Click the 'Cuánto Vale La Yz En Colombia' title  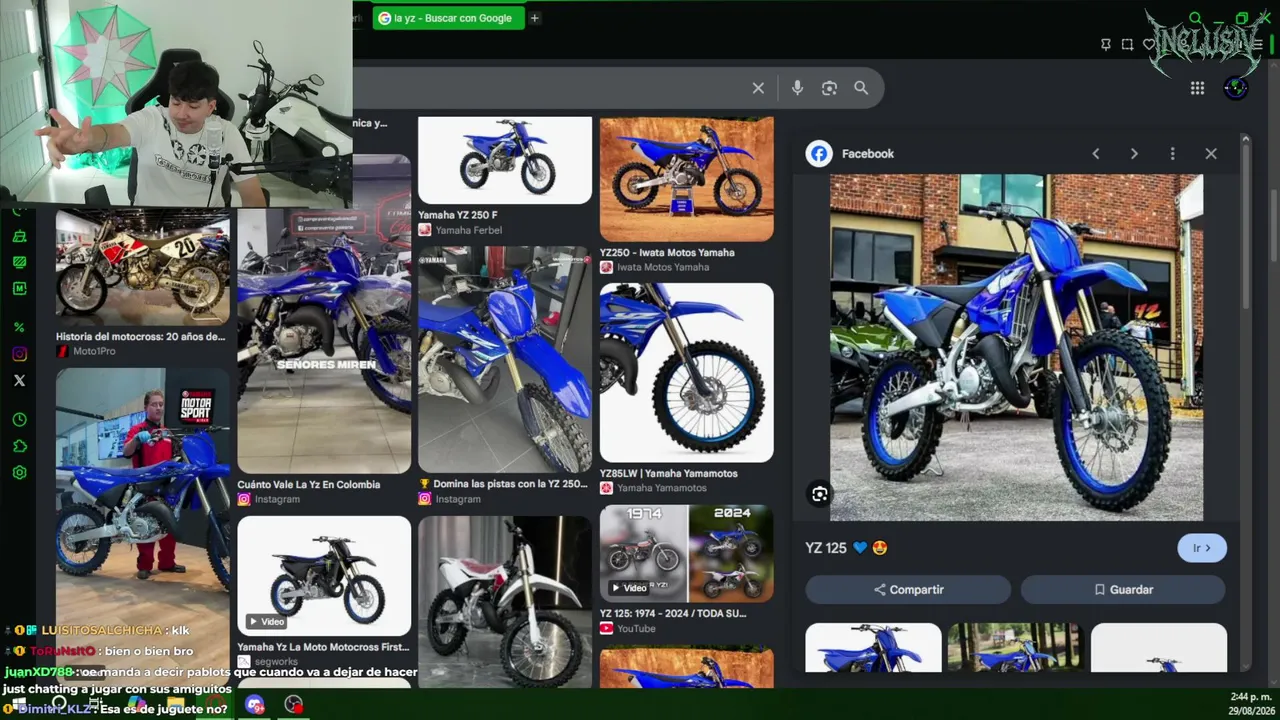(309, 485)
